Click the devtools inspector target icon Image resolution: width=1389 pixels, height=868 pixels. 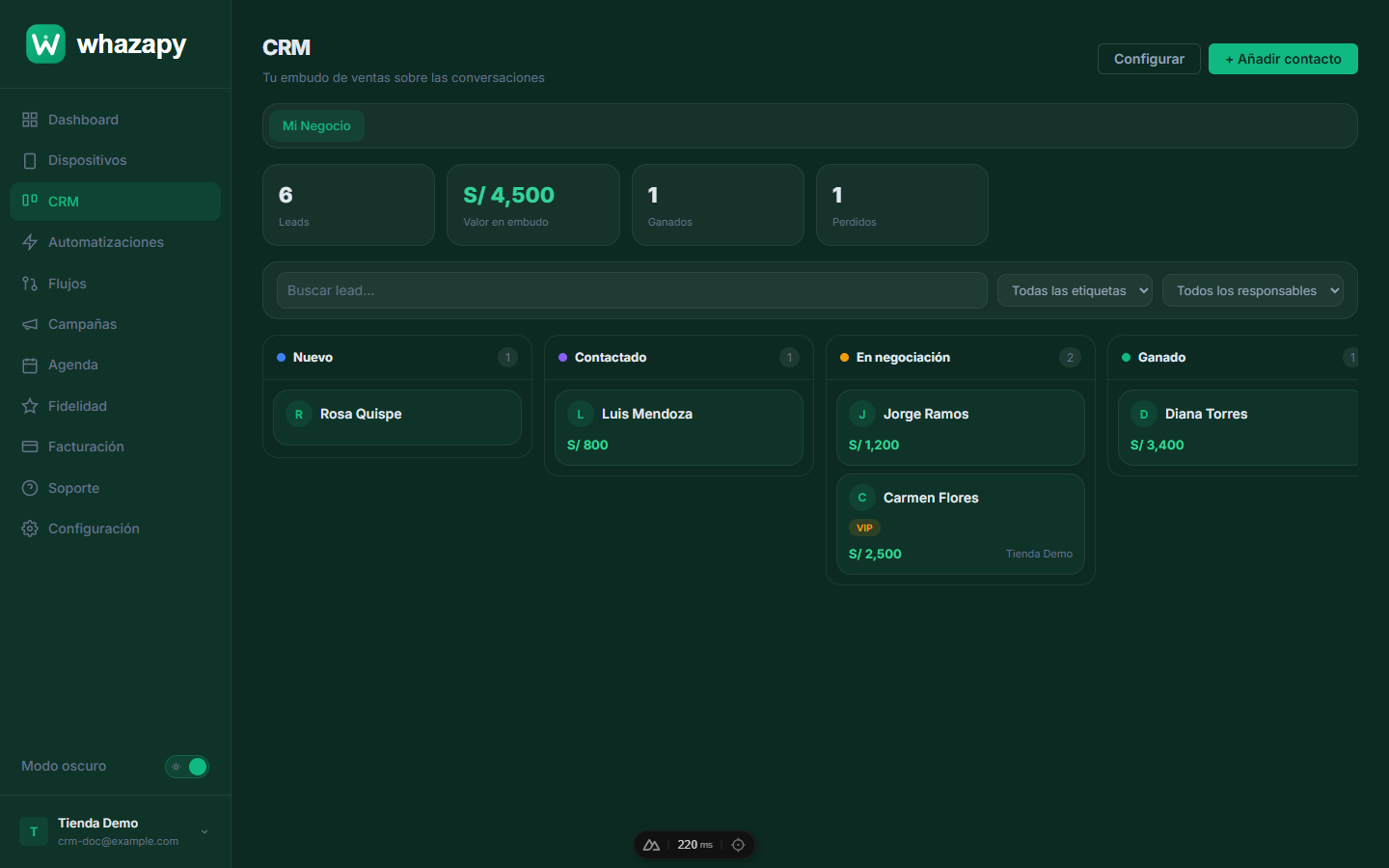click(738, 845)
